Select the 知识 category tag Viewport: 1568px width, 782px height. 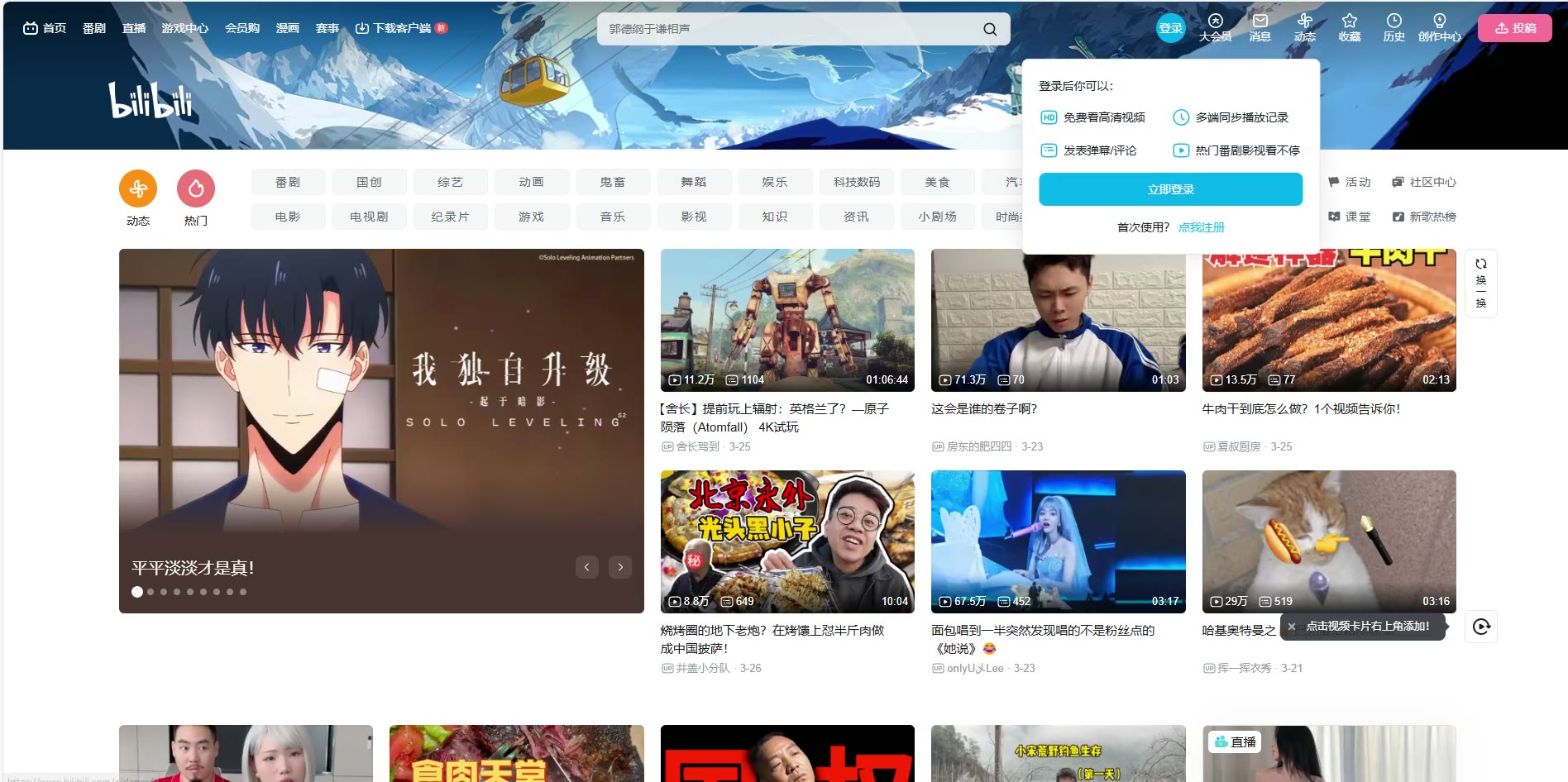[x=775, y=217]
